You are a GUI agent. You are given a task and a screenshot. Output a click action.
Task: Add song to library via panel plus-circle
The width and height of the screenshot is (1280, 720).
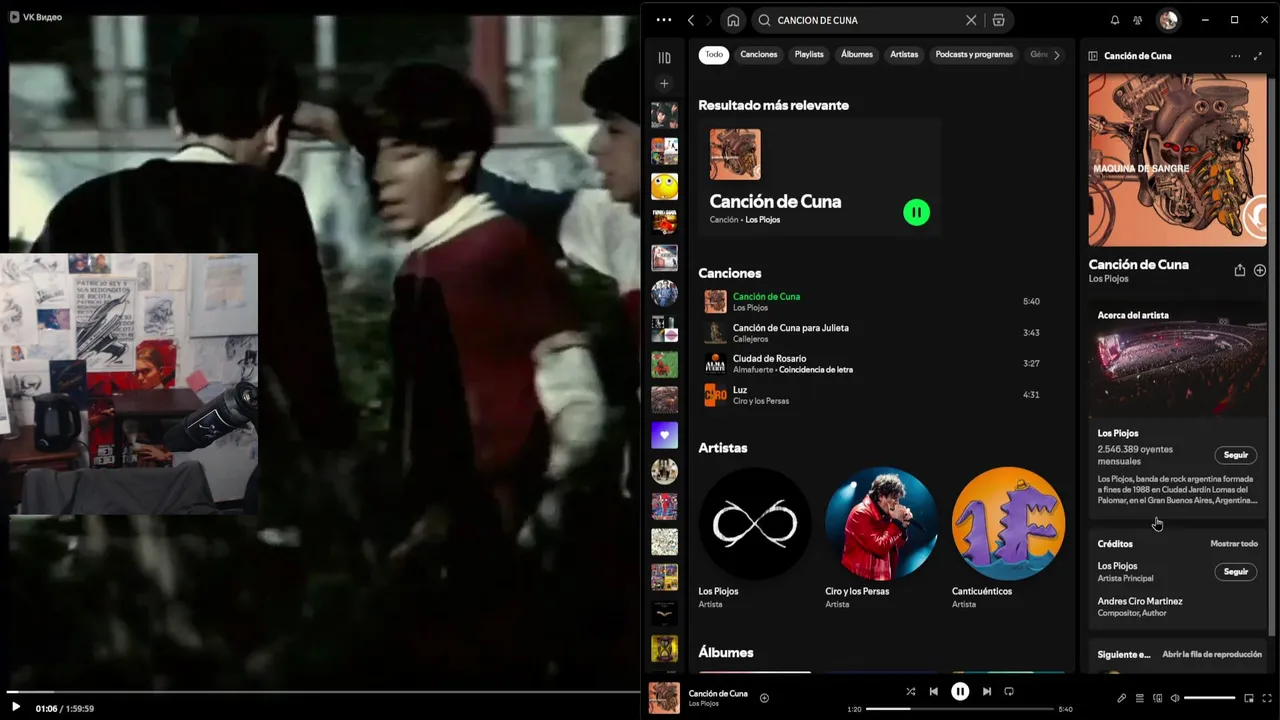pyautogui.click(x=1260, y=270)
